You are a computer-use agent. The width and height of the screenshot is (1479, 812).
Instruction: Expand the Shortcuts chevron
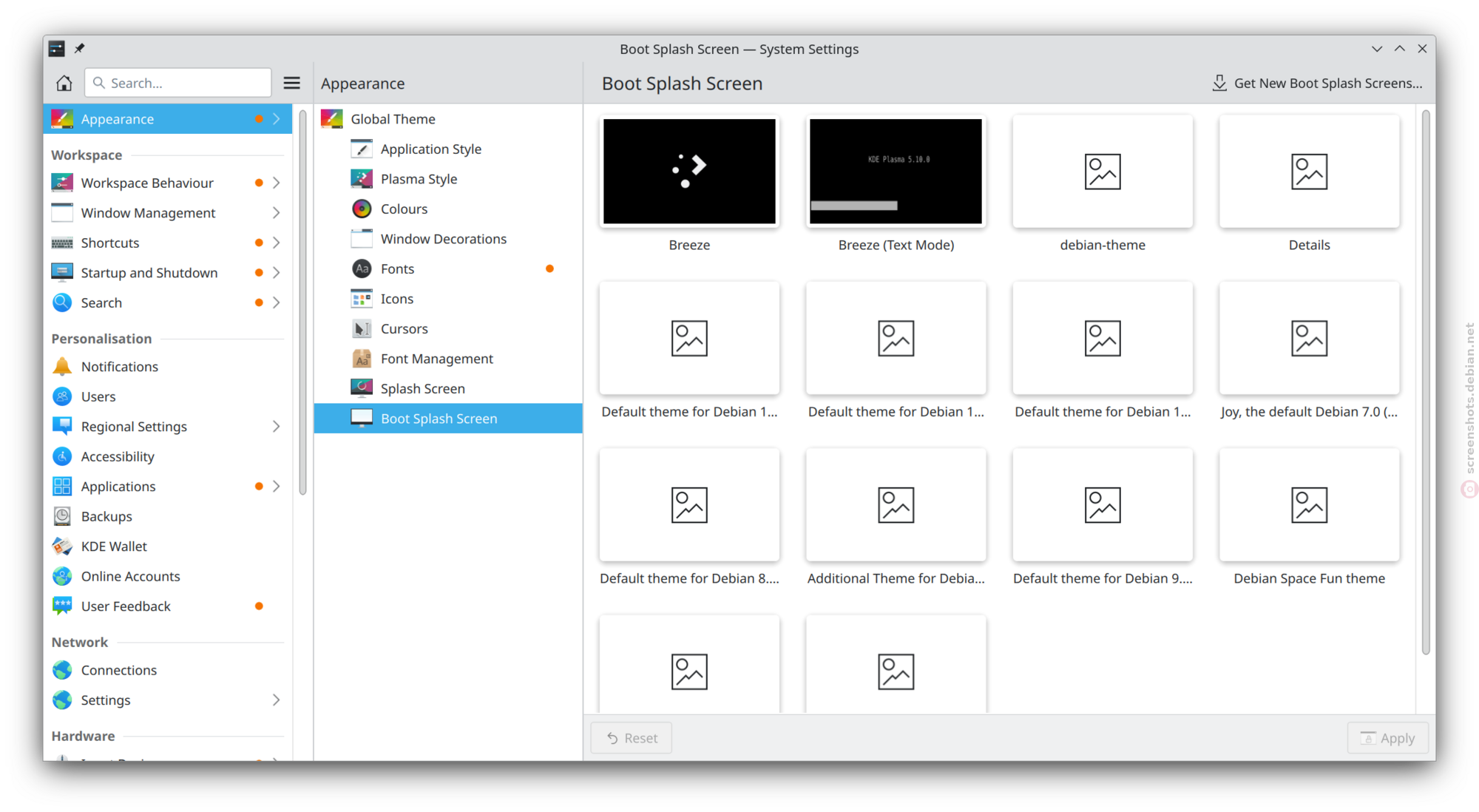pyautogui.click(x=276, y=243)
